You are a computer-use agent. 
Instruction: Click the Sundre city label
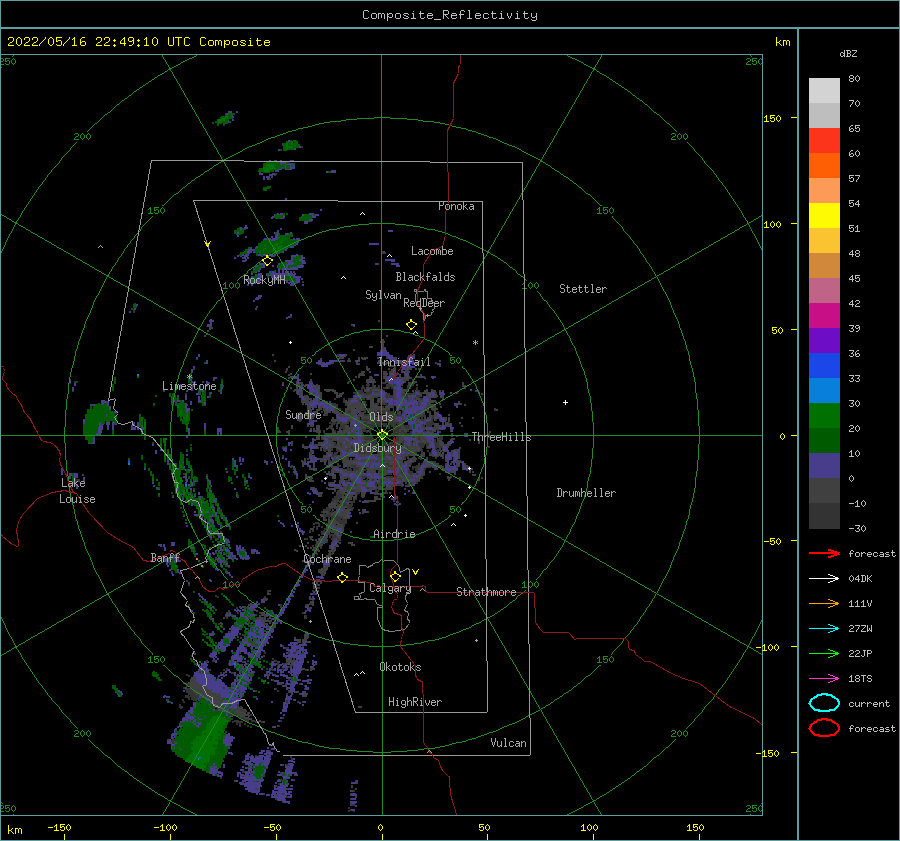(303, 414)
